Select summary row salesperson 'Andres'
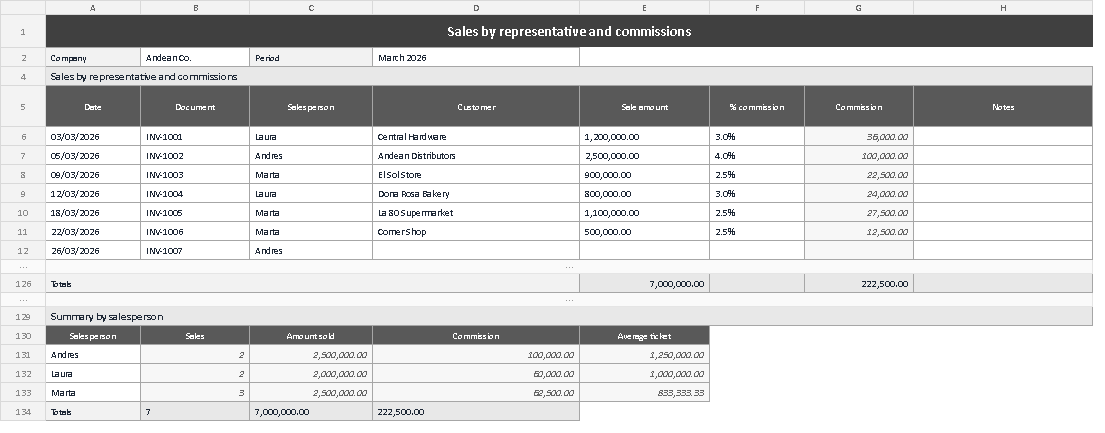Image resolution: width=1105 pixels, height=433 pixels. click(93, 355)
